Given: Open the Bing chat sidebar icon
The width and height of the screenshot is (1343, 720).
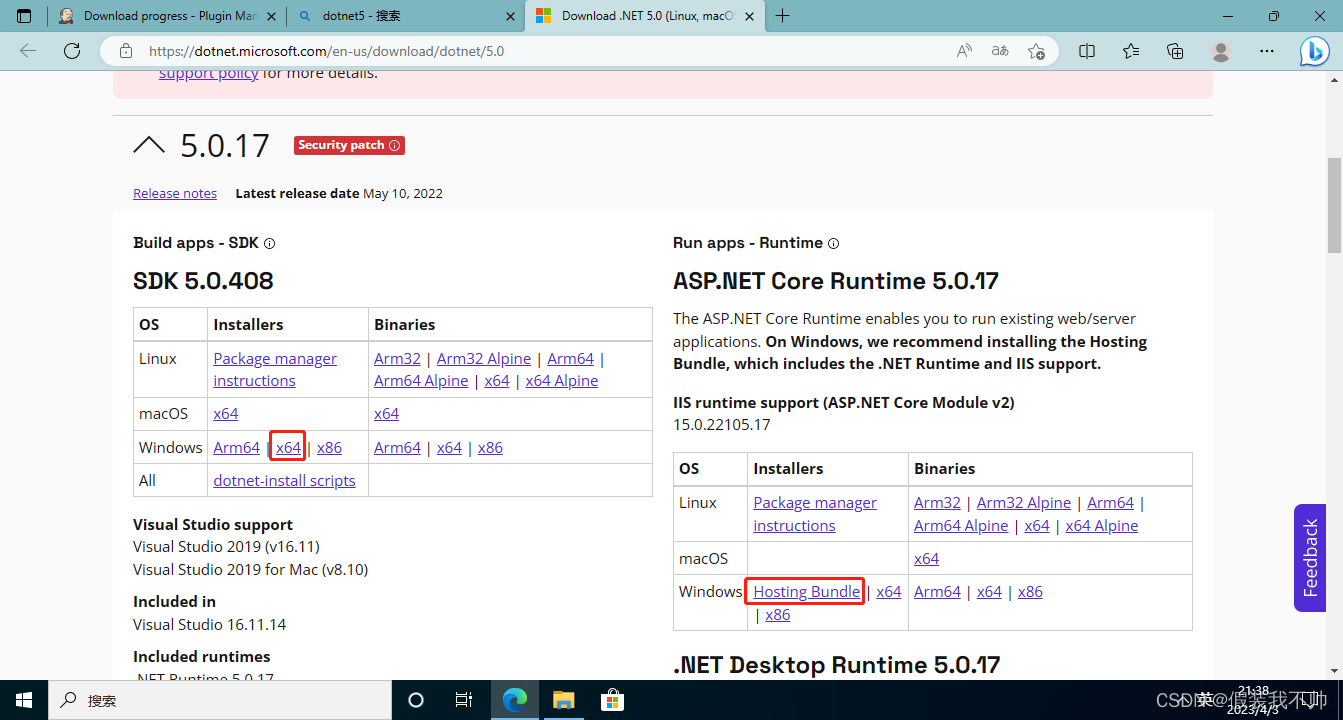Looking at the screenshot, I should [1314, 51].
